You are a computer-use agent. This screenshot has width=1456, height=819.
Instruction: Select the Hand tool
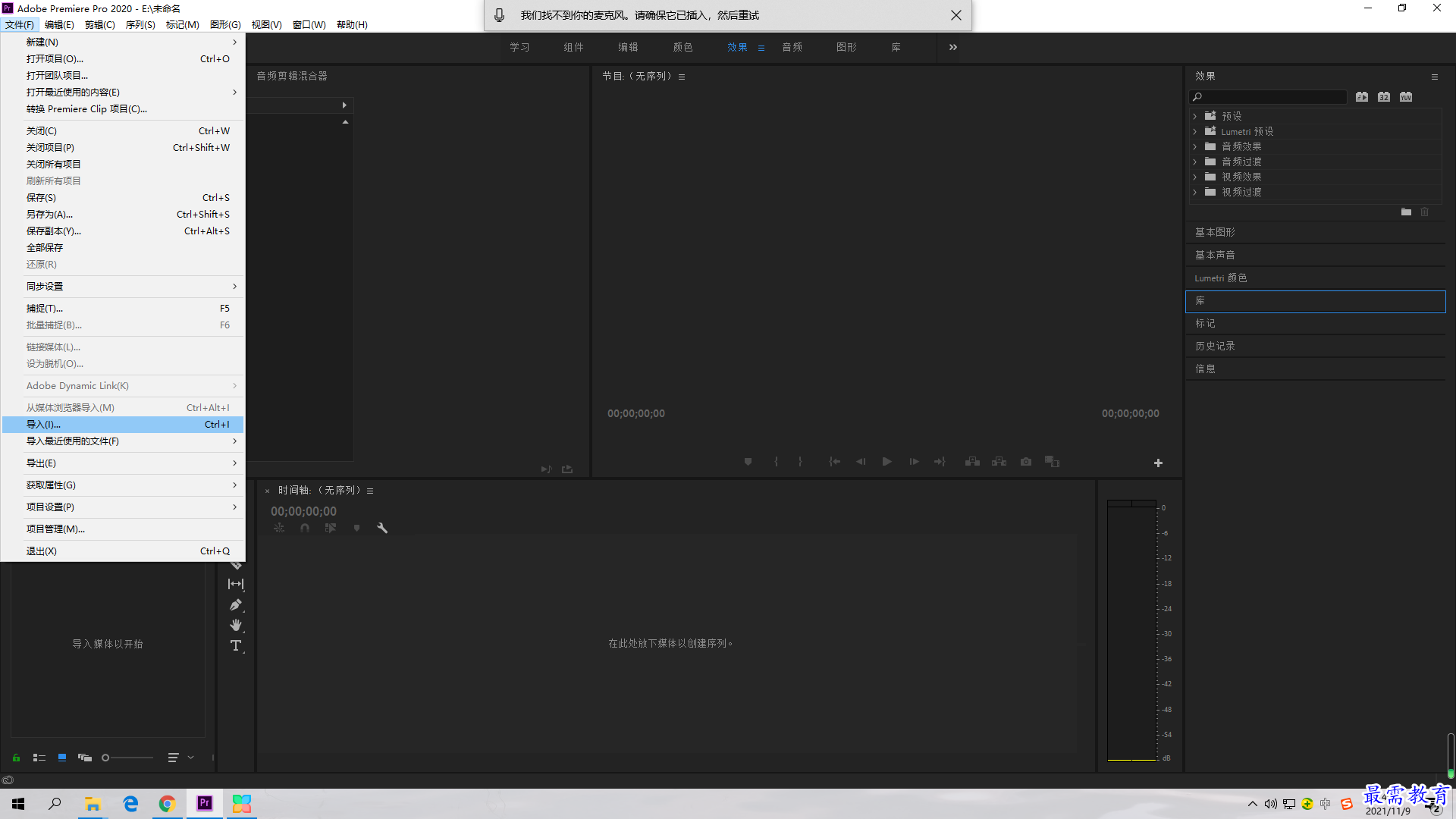(x=236, y=625)
